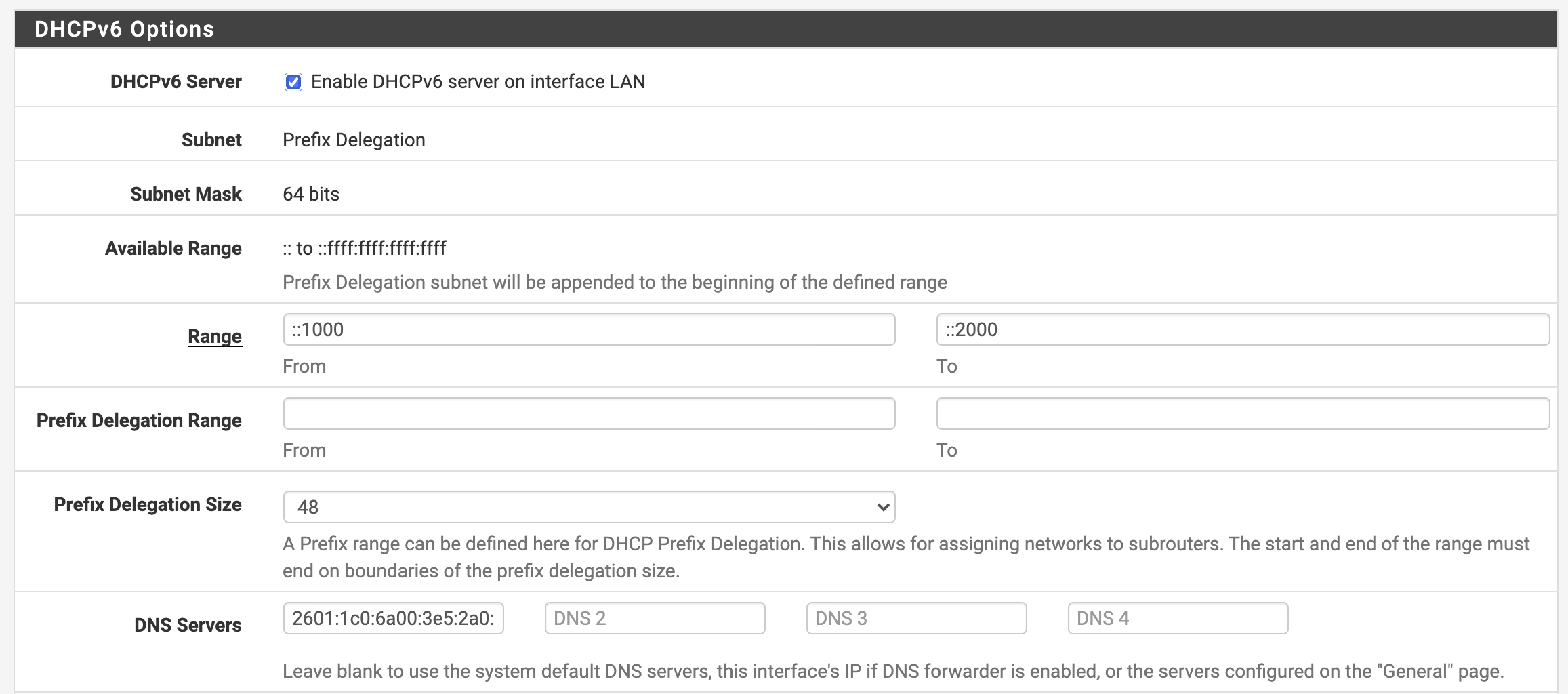This screenshot has width=1568, height=694.
Task: Click the DNS 2 input field
Action: tap(655, 618)
